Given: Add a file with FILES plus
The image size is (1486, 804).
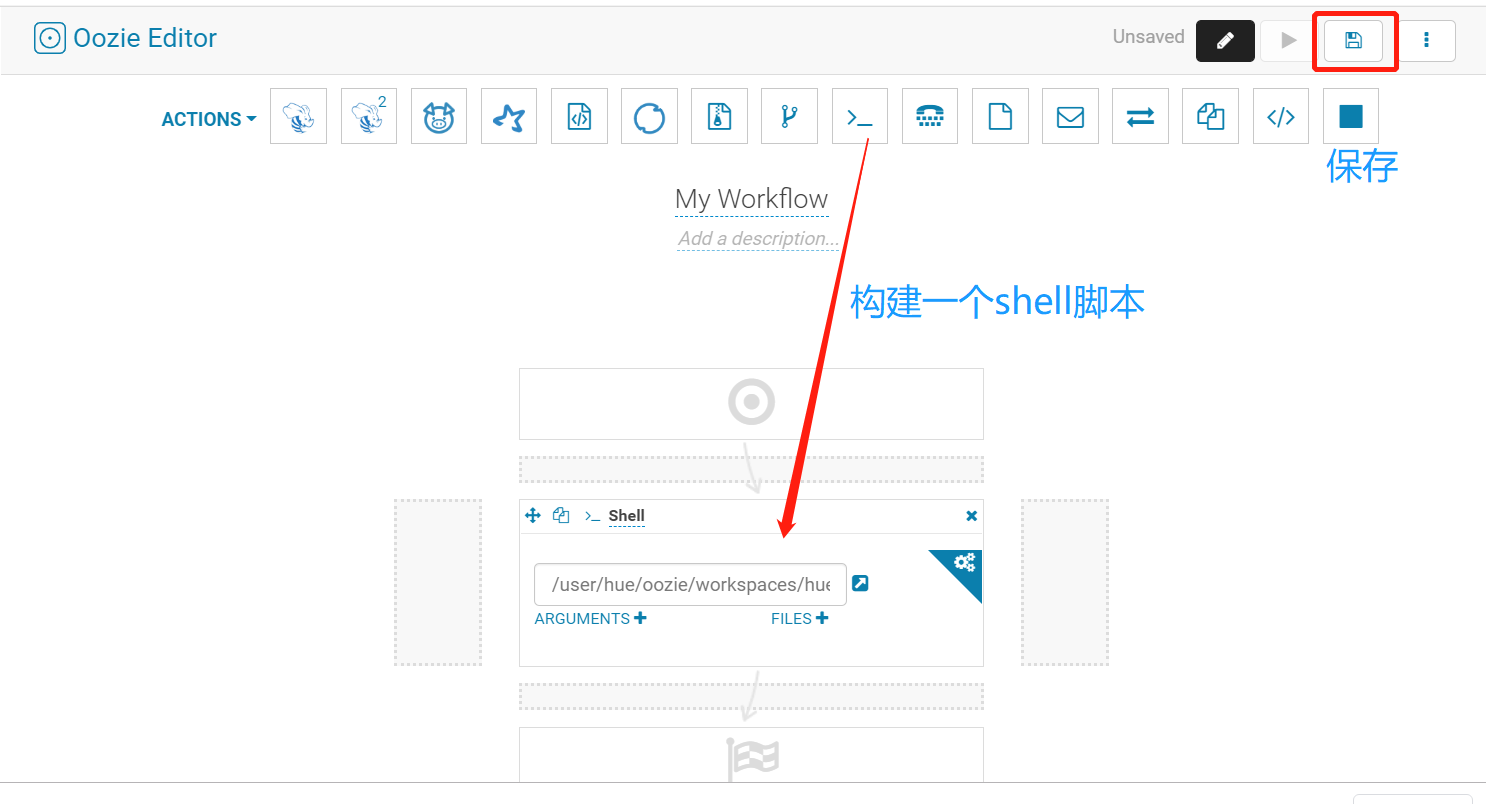Looking at the screenshot, I should tap(800, 618).
